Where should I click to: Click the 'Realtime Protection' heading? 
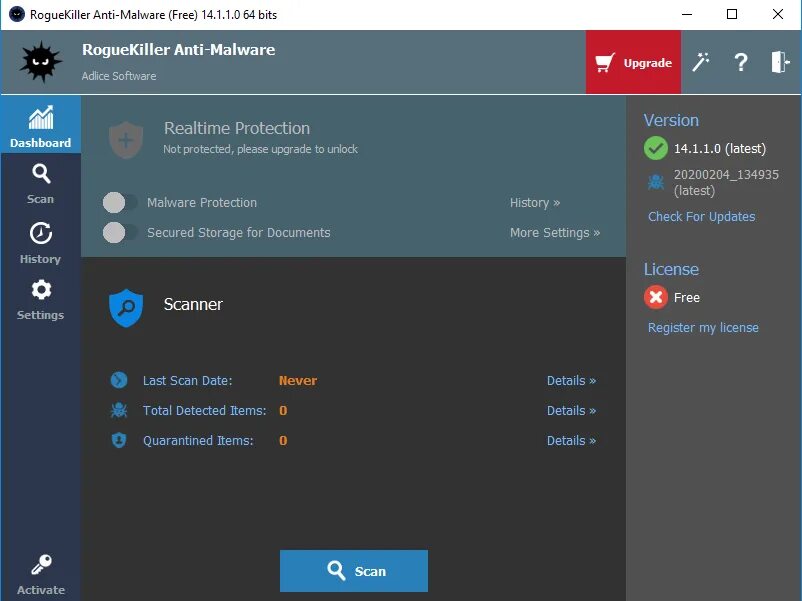coord(237,128)
